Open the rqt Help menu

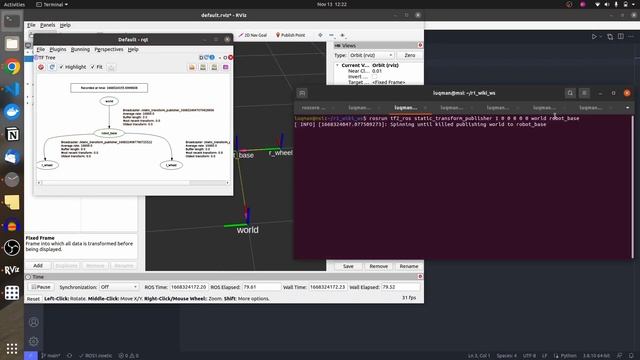click(x=133, y=49)
